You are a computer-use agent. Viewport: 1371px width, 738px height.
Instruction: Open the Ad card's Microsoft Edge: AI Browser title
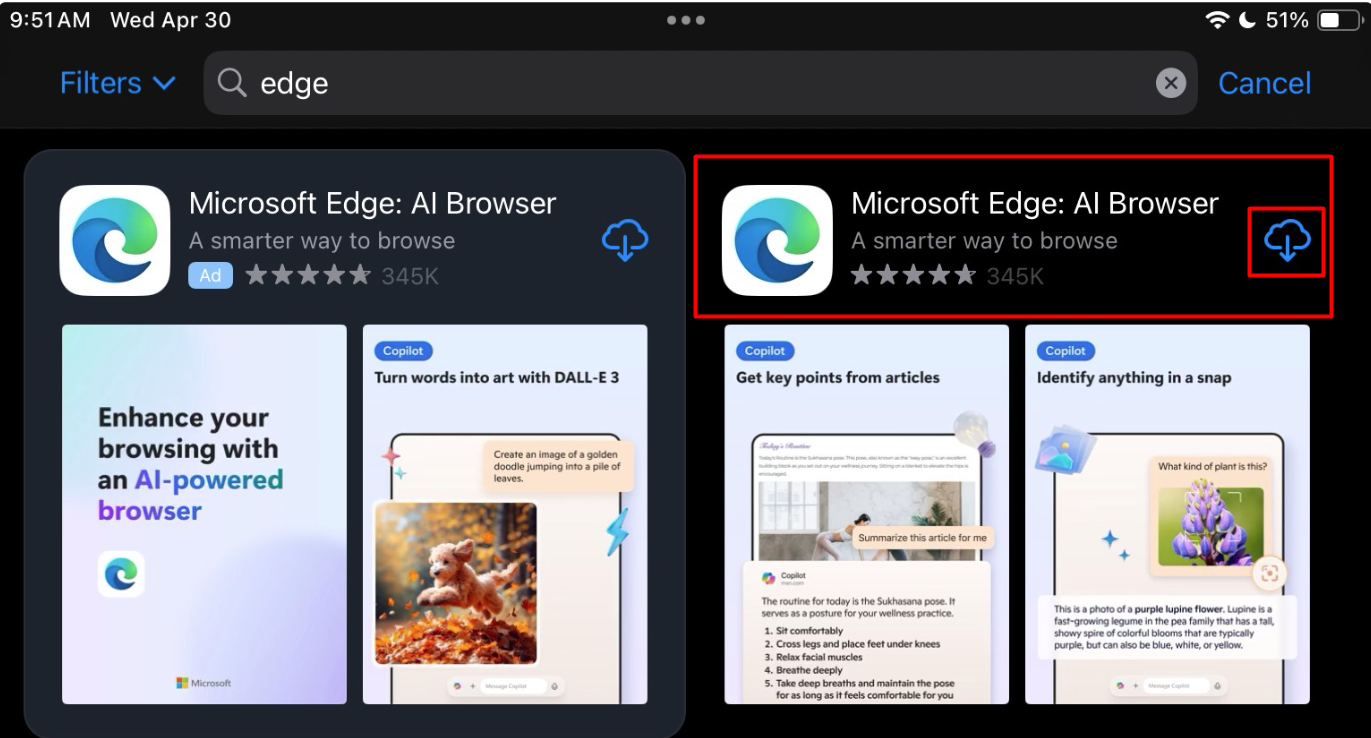[372, 204]
